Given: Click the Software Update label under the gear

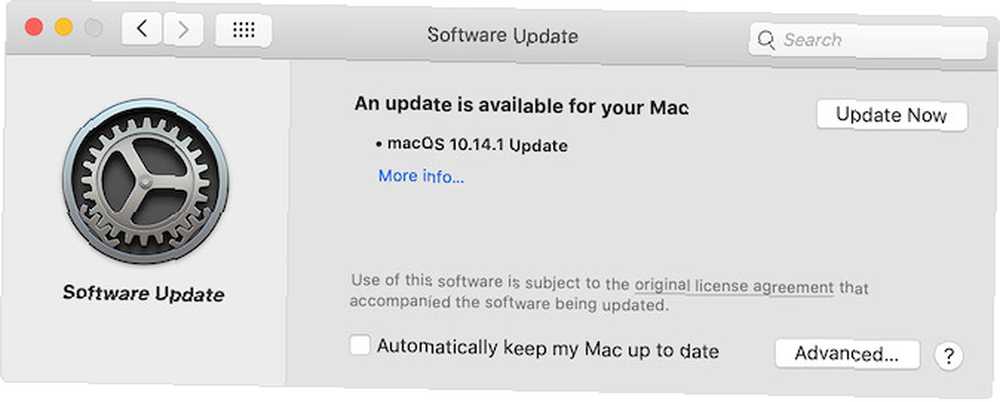Looking at the screenshot, I should (x=143, y=294).
